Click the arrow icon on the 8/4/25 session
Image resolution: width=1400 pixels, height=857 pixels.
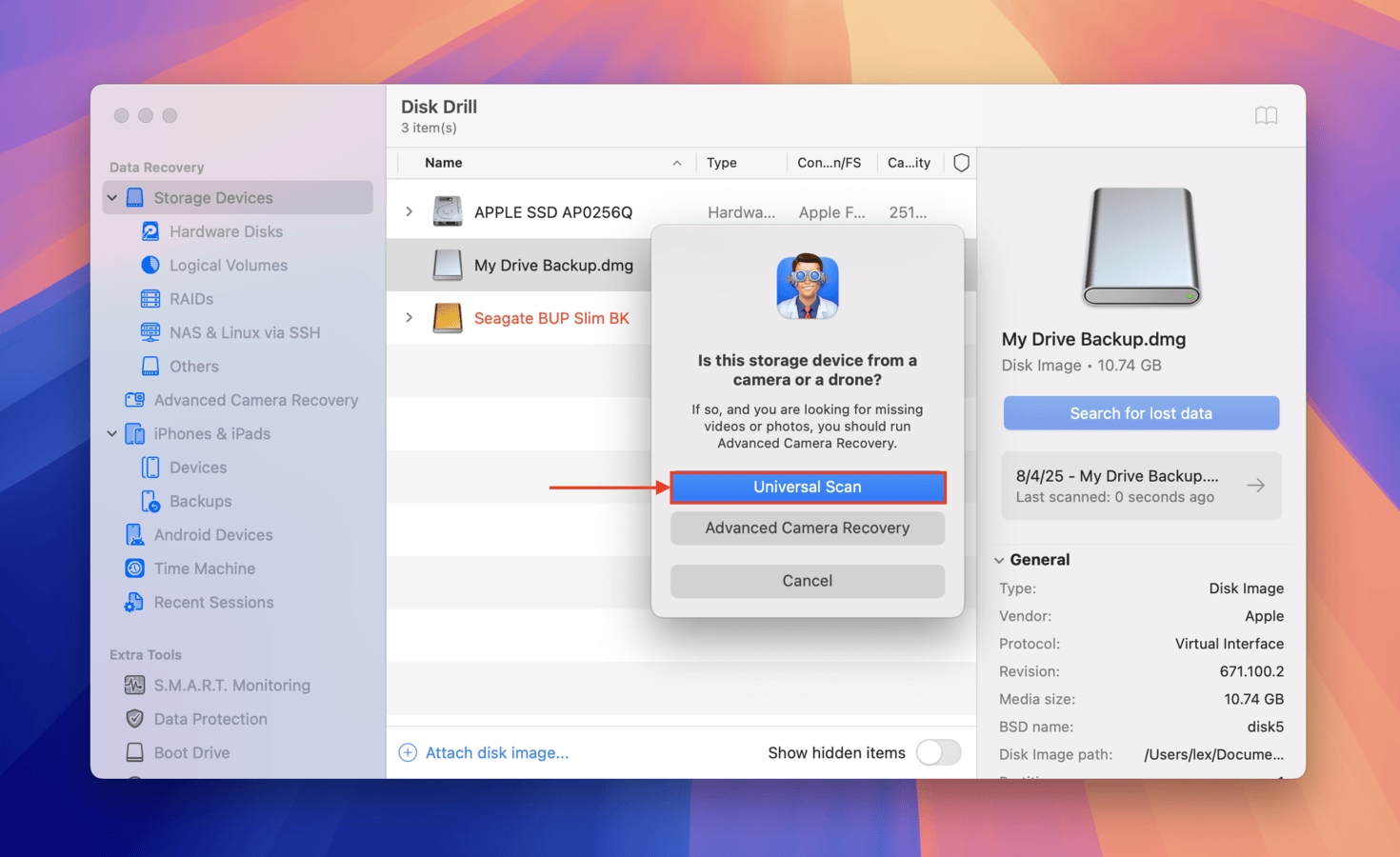coord(1256,486)
